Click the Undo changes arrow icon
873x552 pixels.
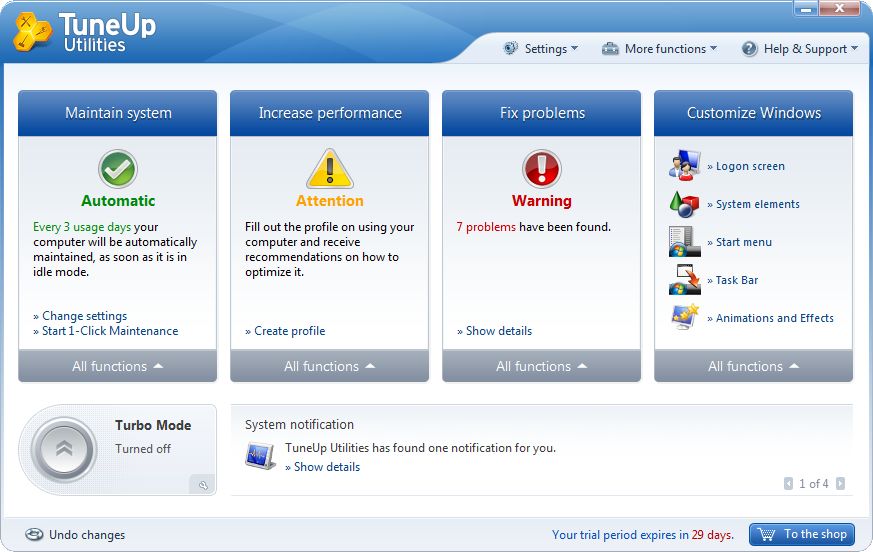pos(34,534)
